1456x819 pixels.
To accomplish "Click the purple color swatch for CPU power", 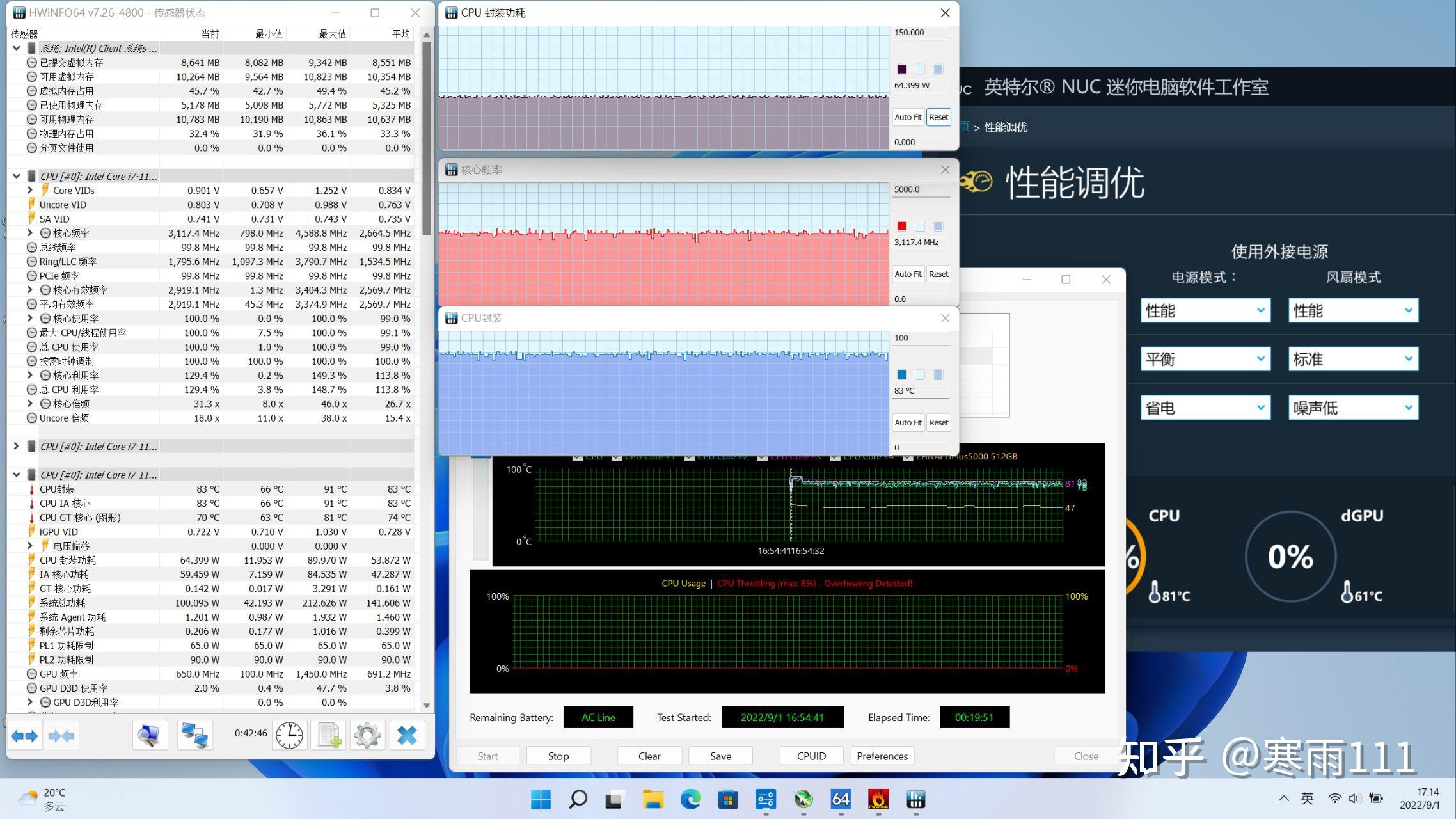I will click(902, 68).
